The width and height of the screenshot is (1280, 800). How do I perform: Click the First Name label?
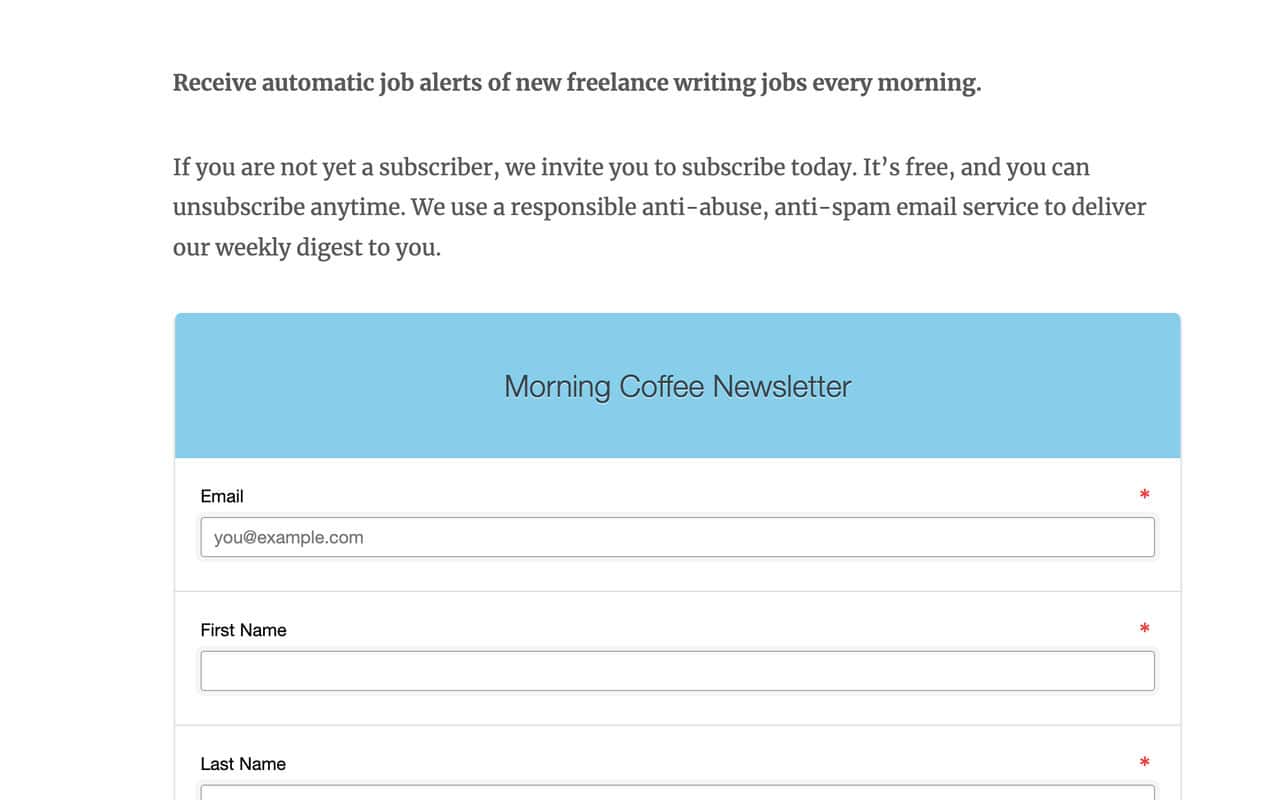click(243, 630)
